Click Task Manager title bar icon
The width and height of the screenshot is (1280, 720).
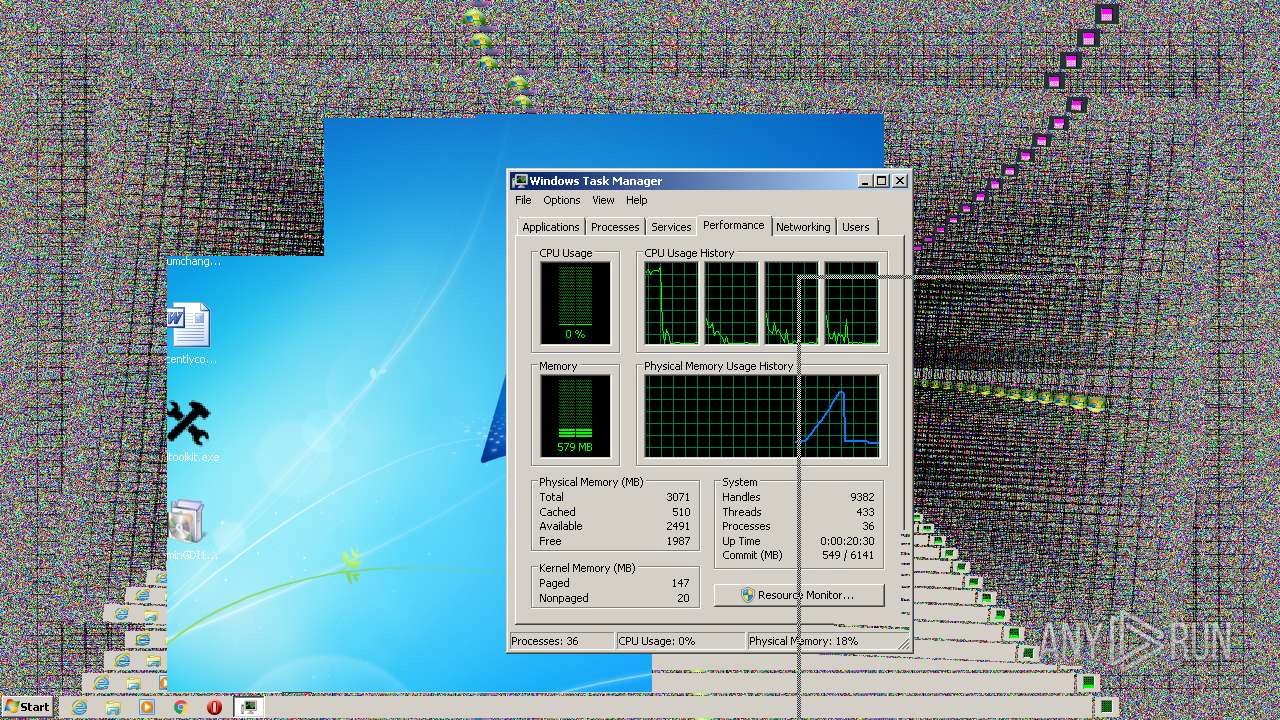pos(520,181)
